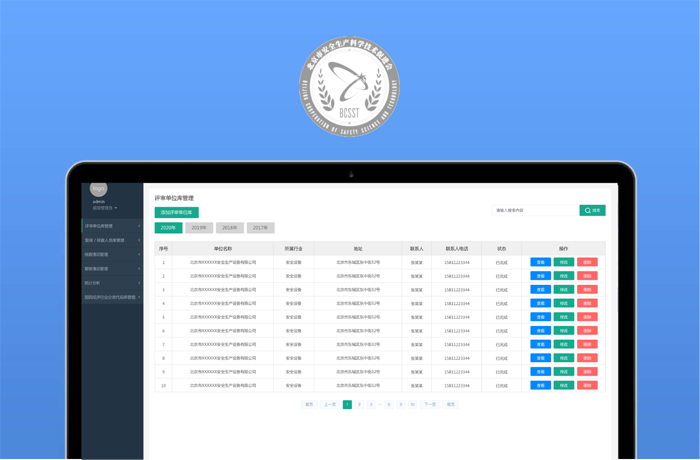Screen dimensions: 700x460
Task: Click the search input field
Action: 535,210
